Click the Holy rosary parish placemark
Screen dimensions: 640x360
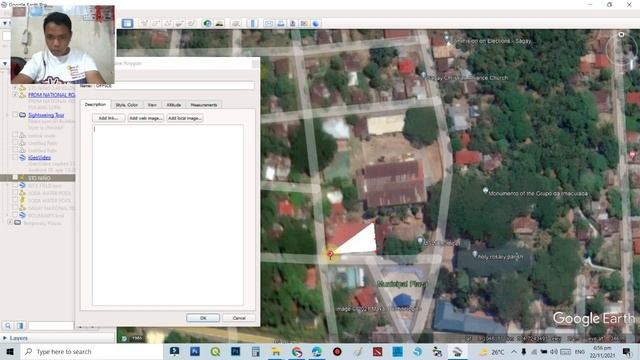click(x=497, y=256)
